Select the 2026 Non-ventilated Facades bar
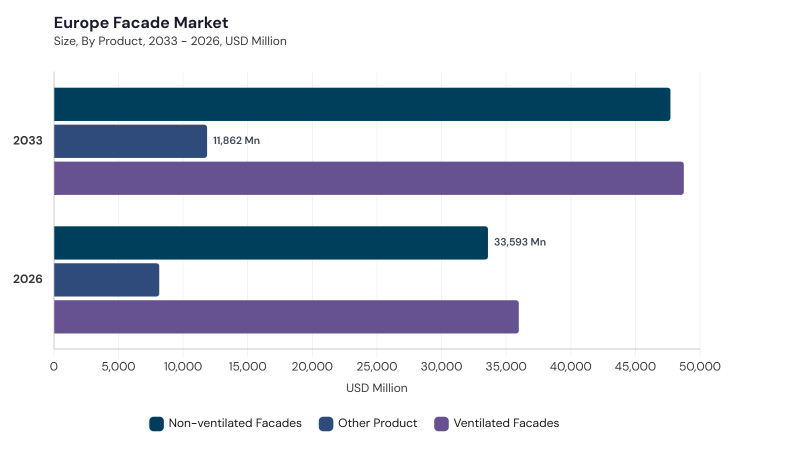The width and height of the screenshot is (800, 450). tap(271, 243)
